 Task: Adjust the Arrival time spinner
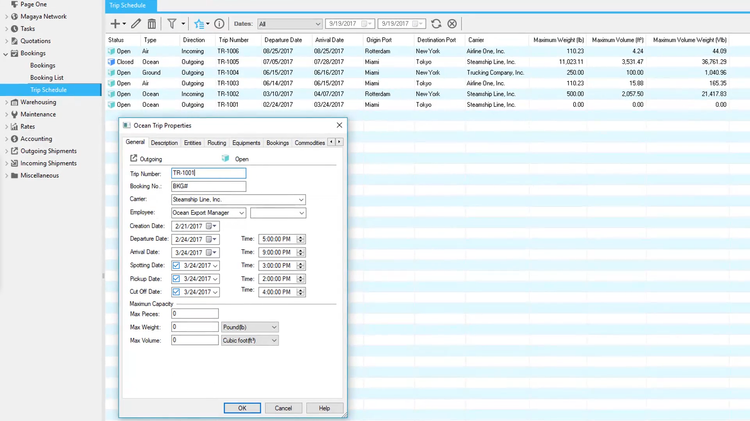pyautogui.click(x=301, y=252)
